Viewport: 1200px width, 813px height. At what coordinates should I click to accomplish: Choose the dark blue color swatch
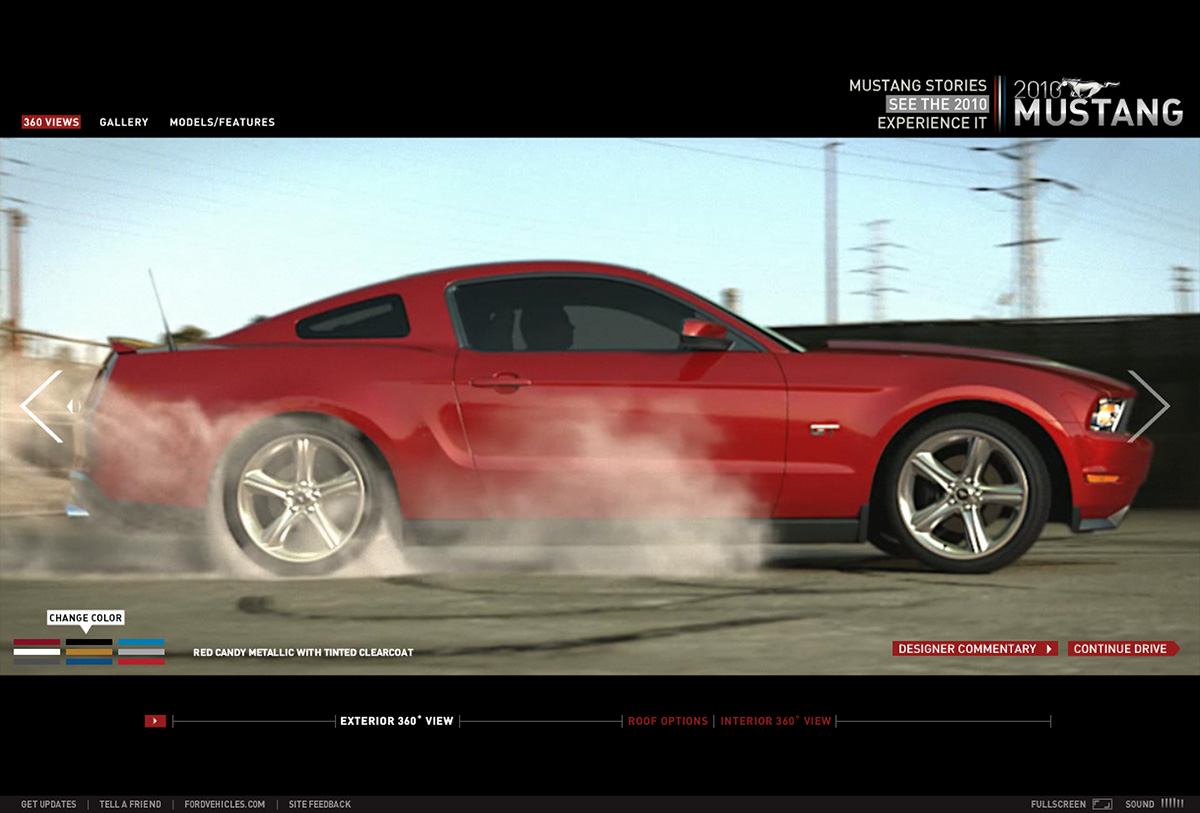click(89, 661)
